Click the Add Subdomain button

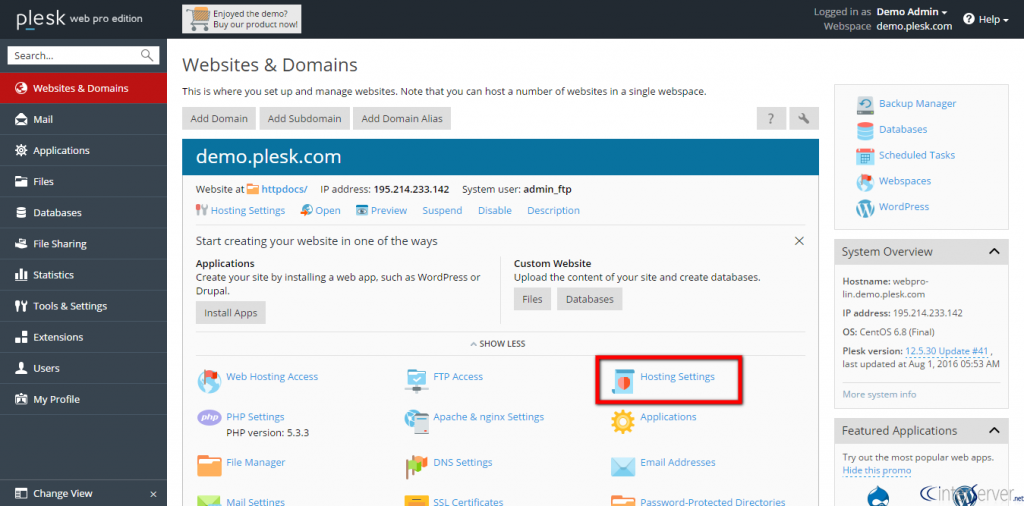click(304, 119)
